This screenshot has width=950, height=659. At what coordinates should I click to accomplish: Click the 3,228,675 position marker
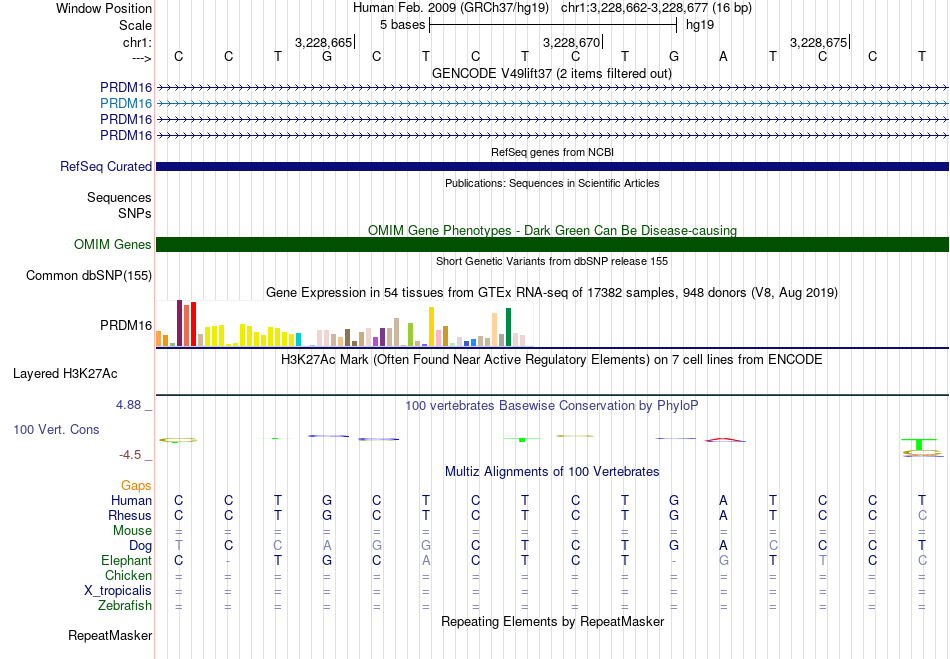(x=819, y=42)
